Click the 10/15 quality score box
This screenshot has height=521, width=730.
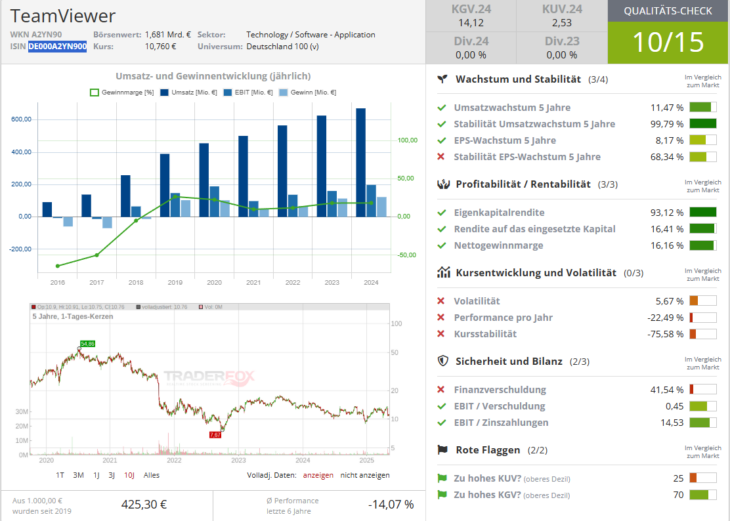pyautogui.click(x=668, y=42)
